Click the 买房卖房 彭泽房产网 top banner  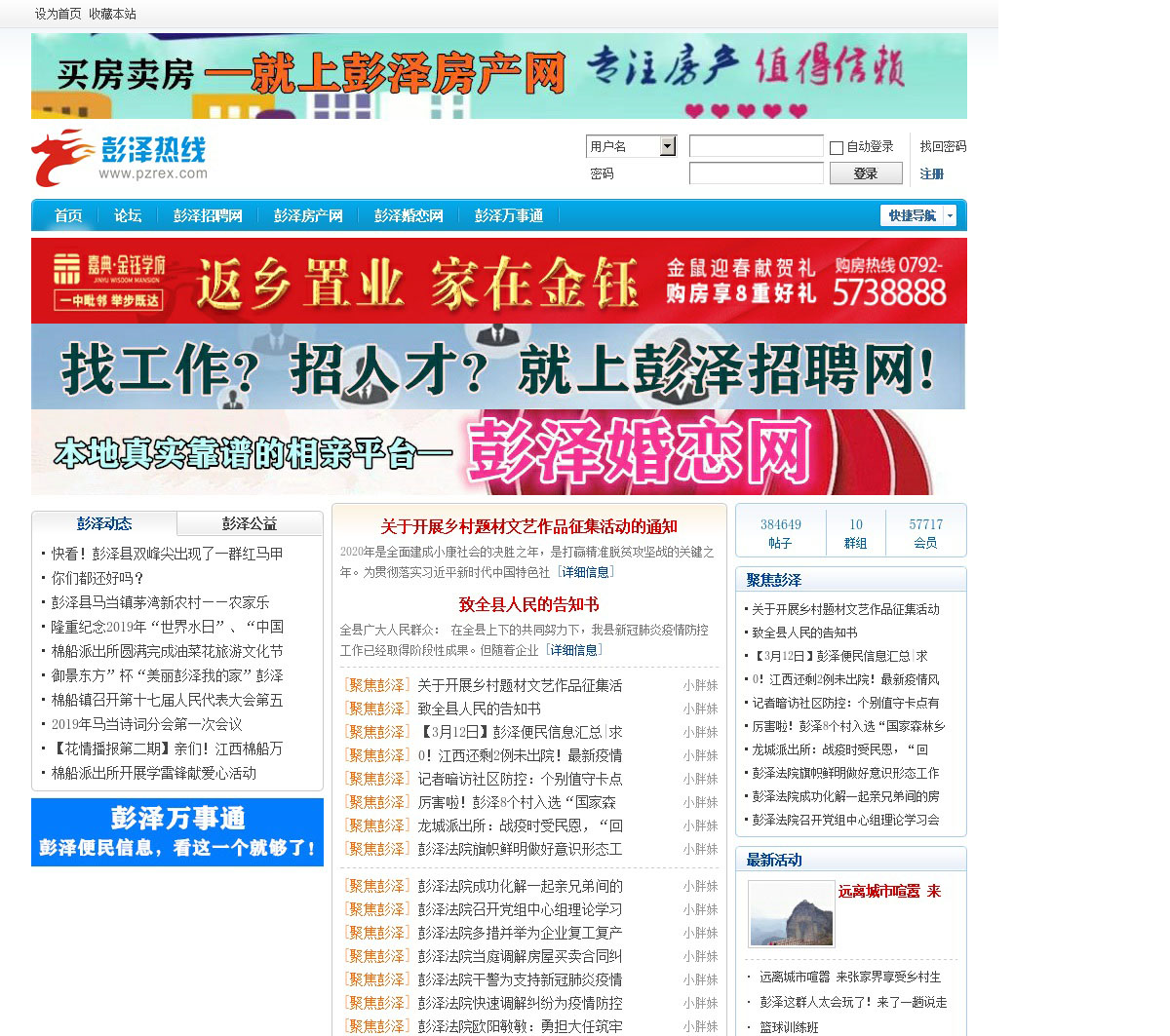pyautogui.click(x=499, y=76)
